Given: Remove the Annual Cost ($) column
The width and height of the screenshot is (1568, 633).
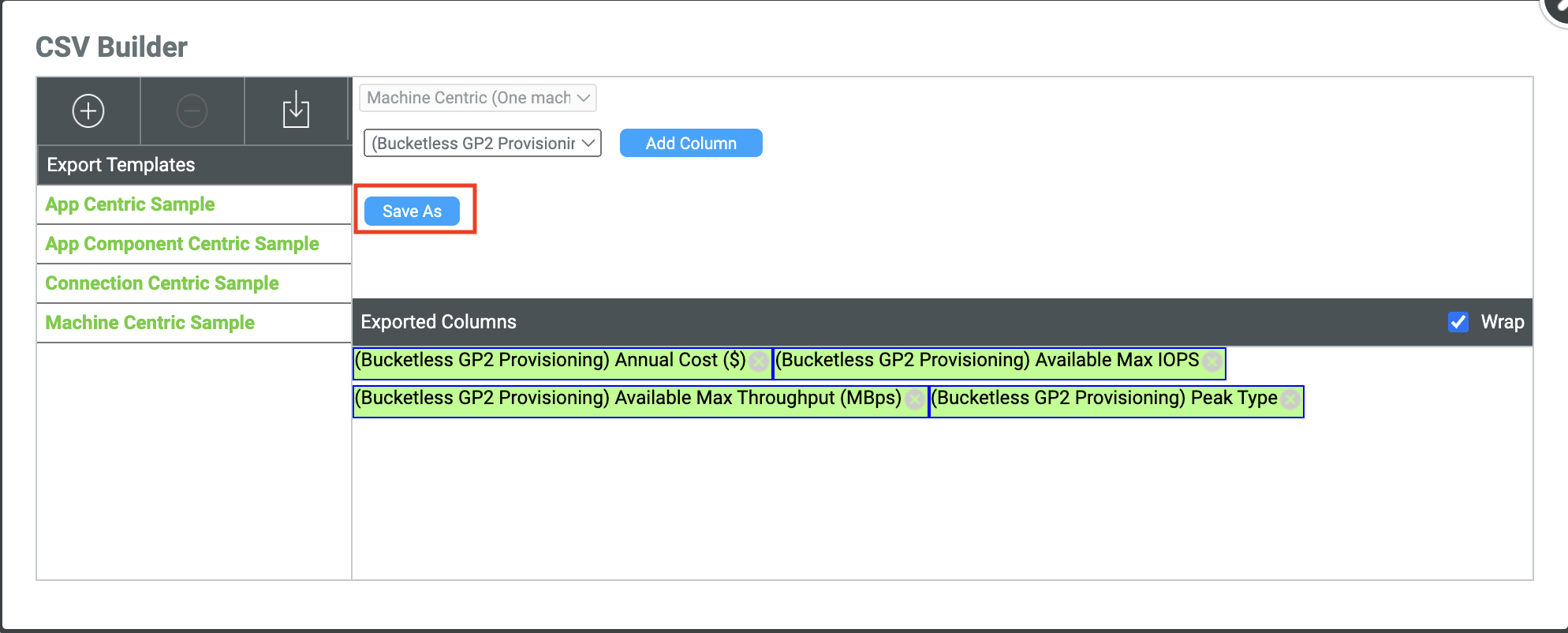Looking at the screenshot, I should click(x=759, y=361).
